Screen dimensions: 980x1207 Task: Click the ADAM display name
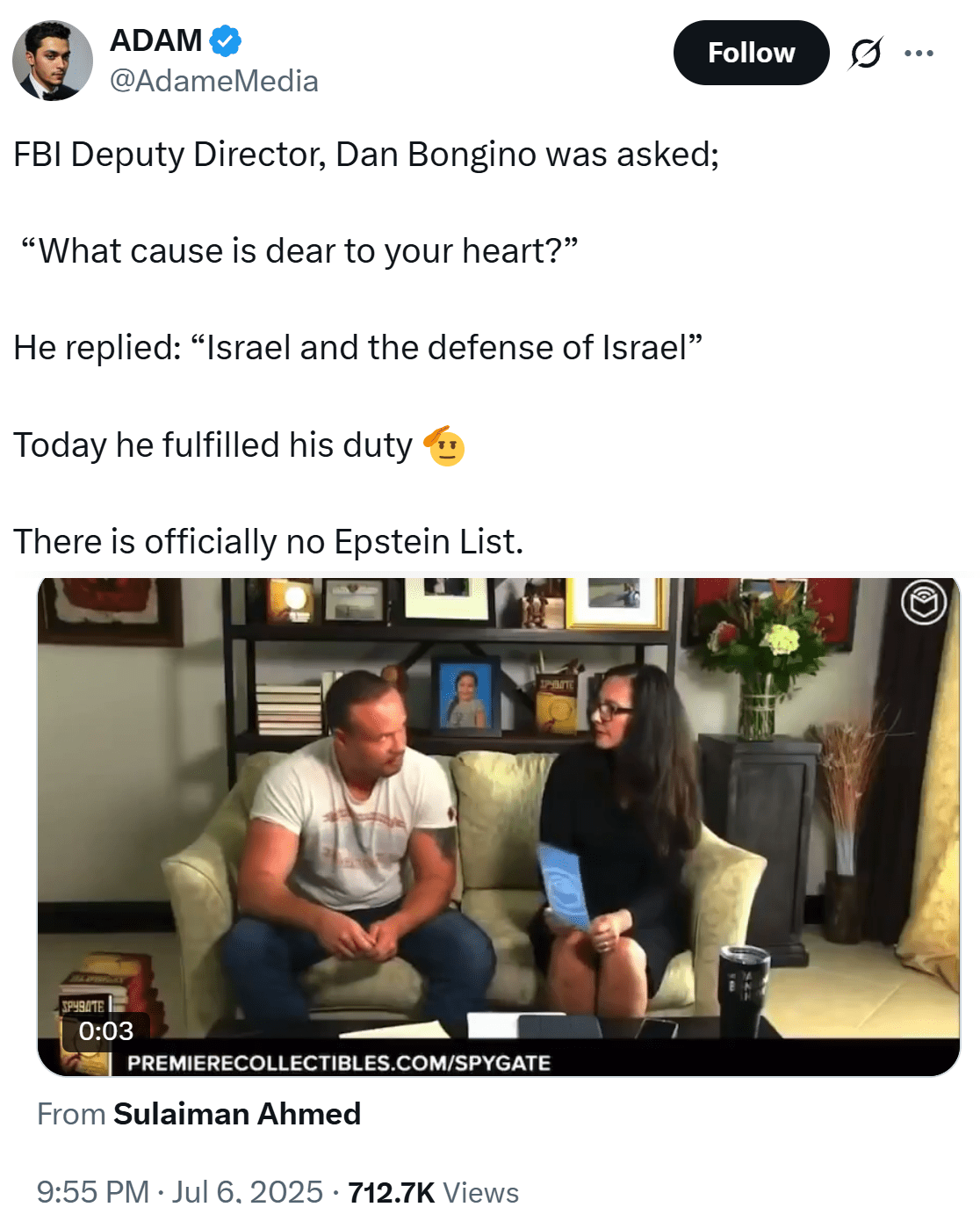tap(156, 40)
